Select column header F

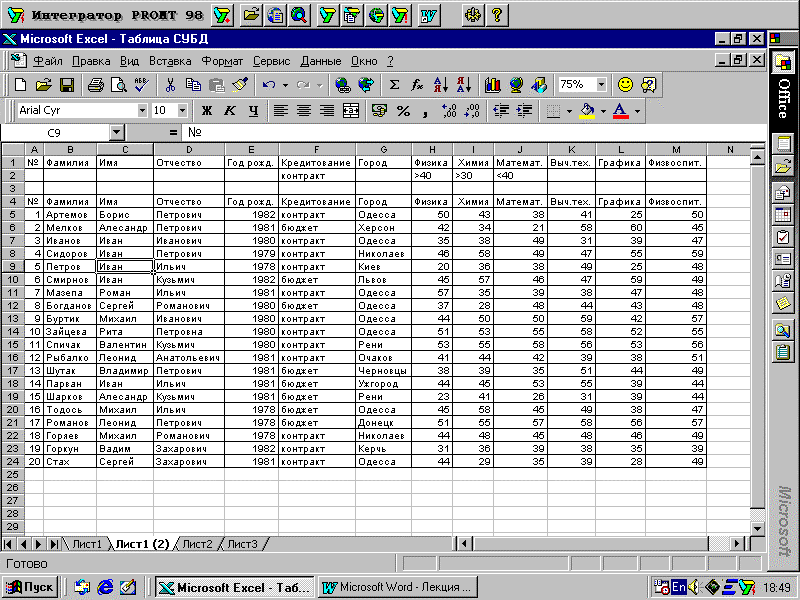tap(317, 149)
